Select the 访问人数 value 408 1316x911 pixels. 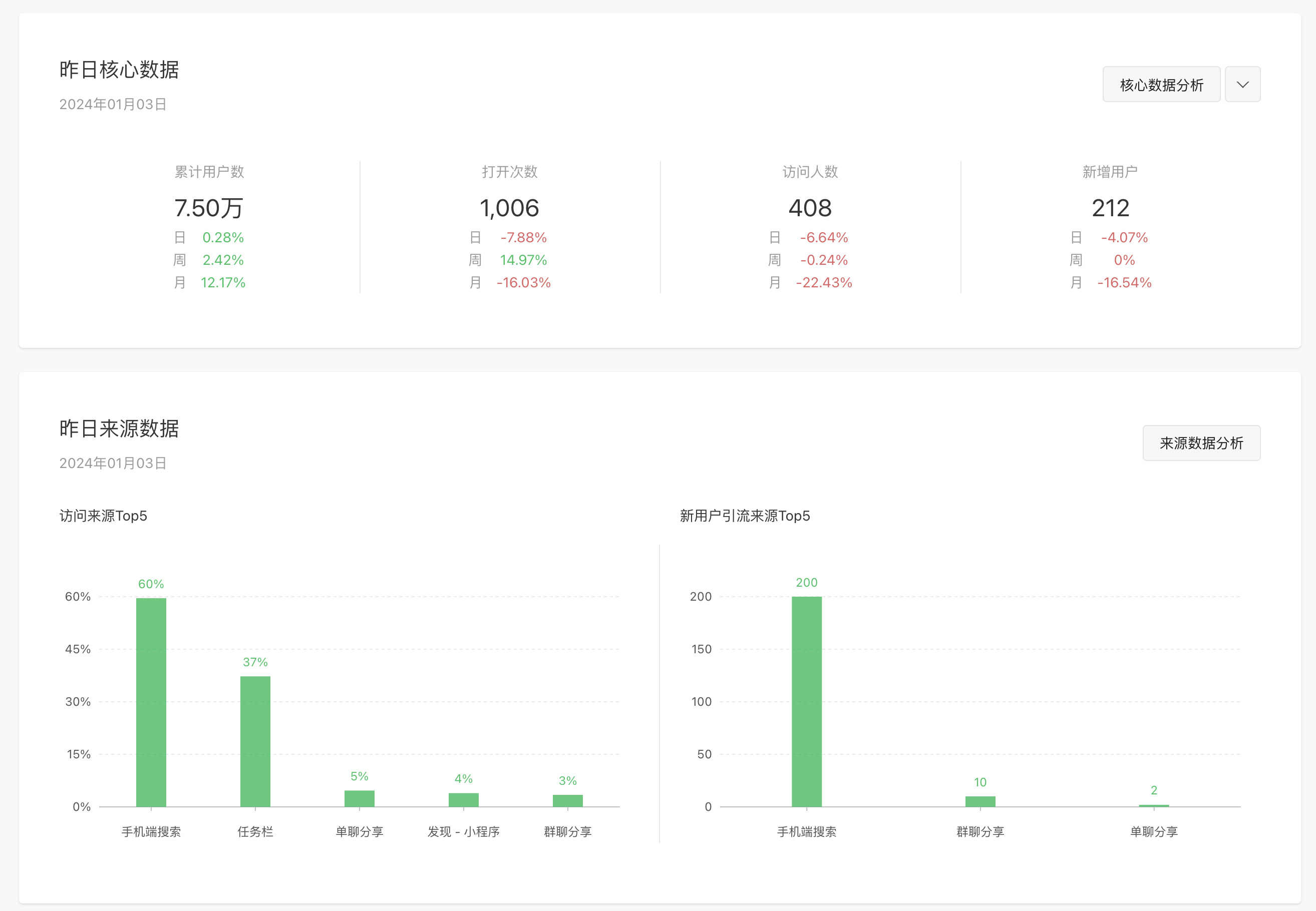click(810, 208)
